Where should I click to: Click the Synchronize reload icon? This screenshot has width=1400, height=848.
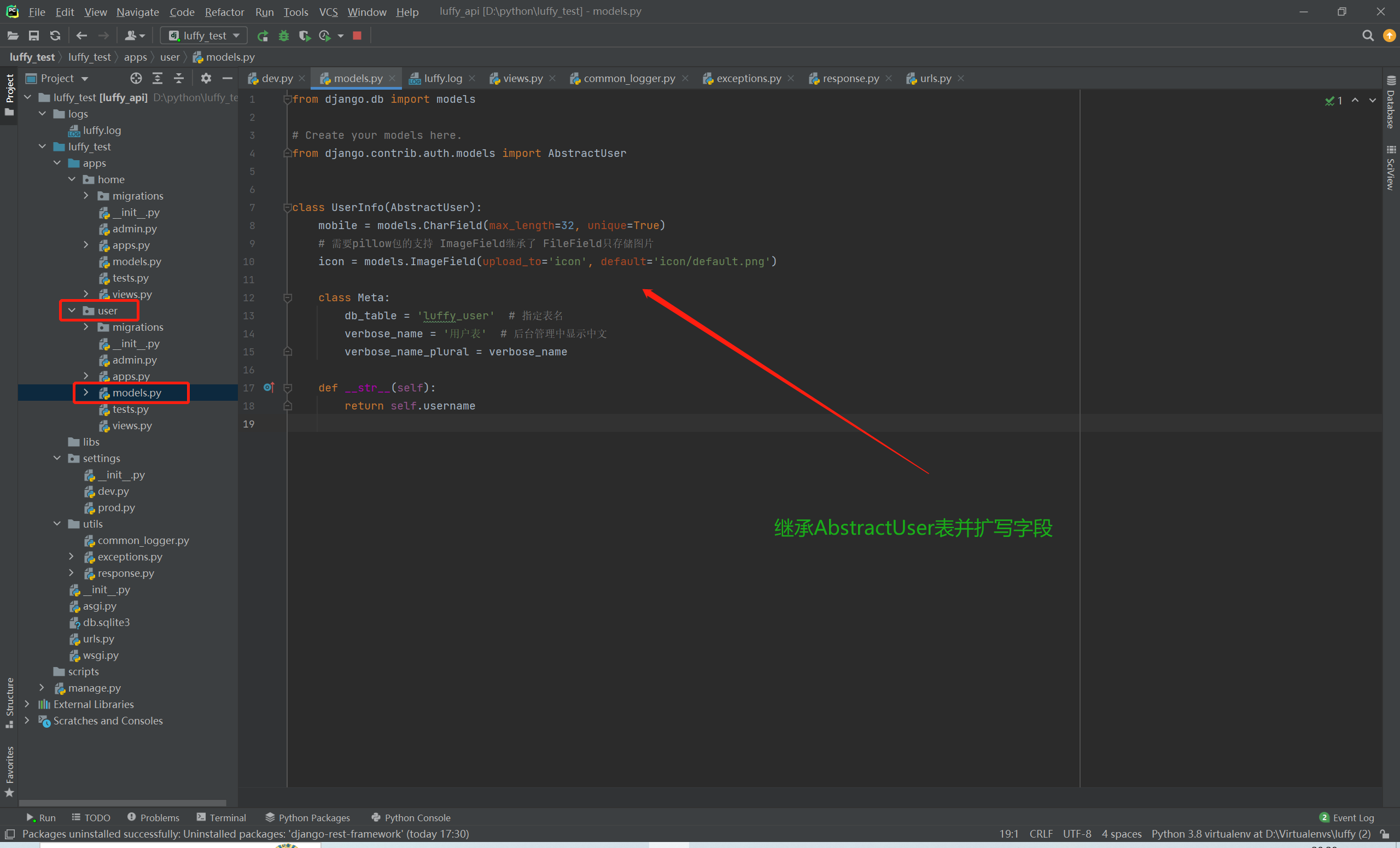[55, 36]
